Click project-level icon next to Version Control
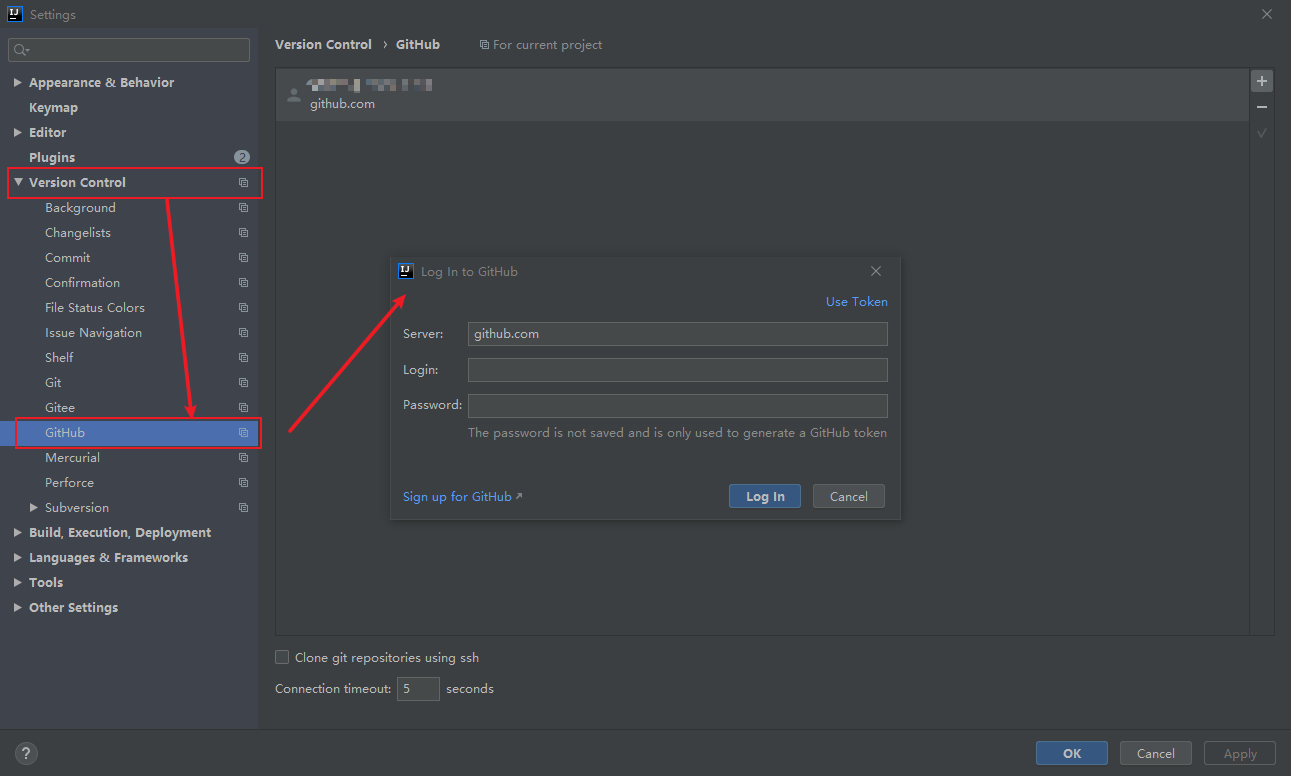 243,183
